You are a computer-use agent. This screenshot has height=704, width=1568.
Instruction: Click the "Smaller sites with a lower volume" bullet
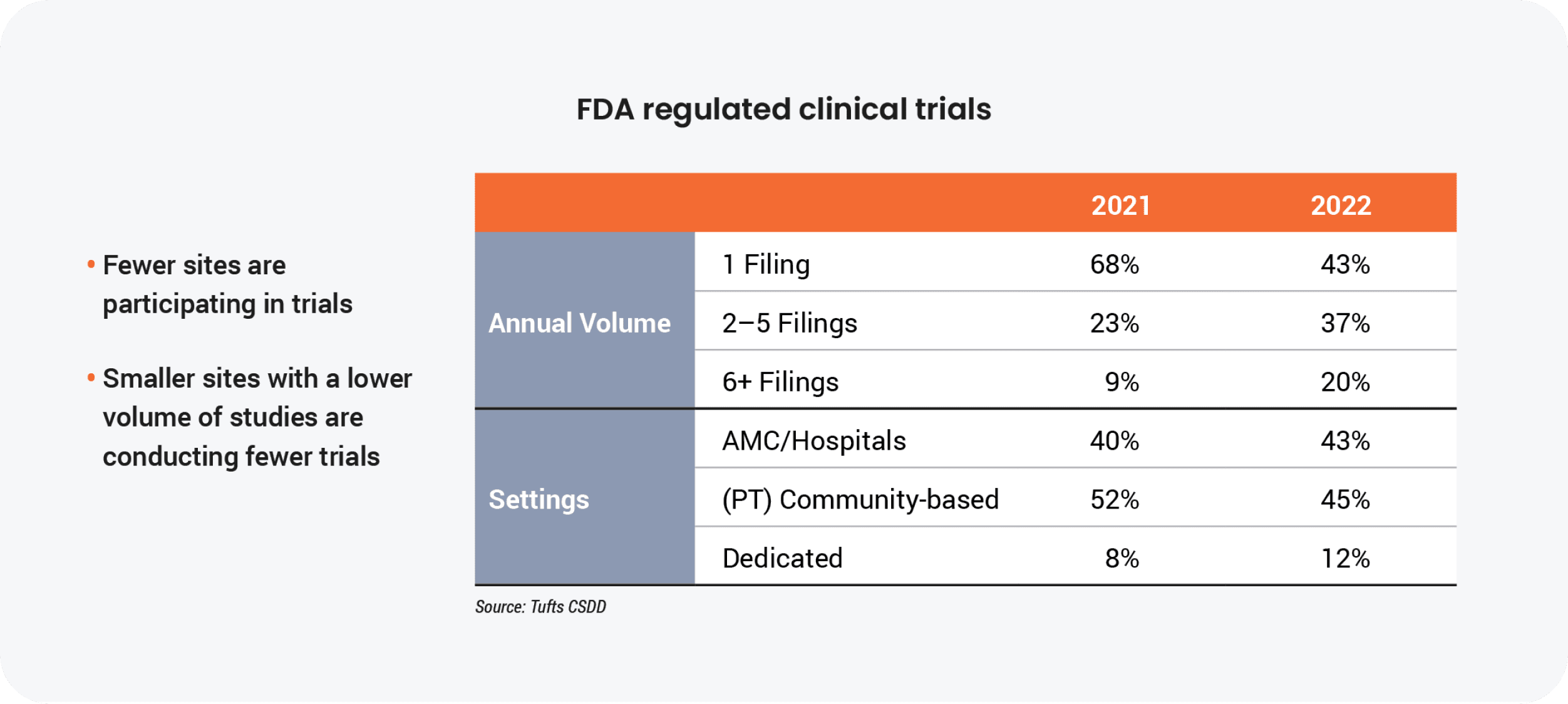tap(257, 417)
